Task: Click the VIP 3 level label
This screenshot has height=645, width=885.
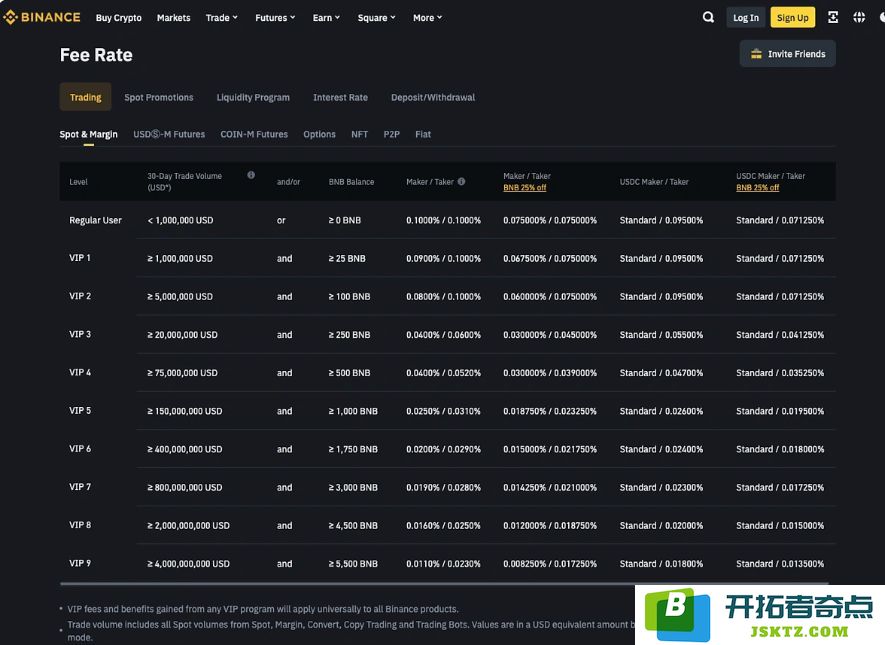Action: [80, 334]
